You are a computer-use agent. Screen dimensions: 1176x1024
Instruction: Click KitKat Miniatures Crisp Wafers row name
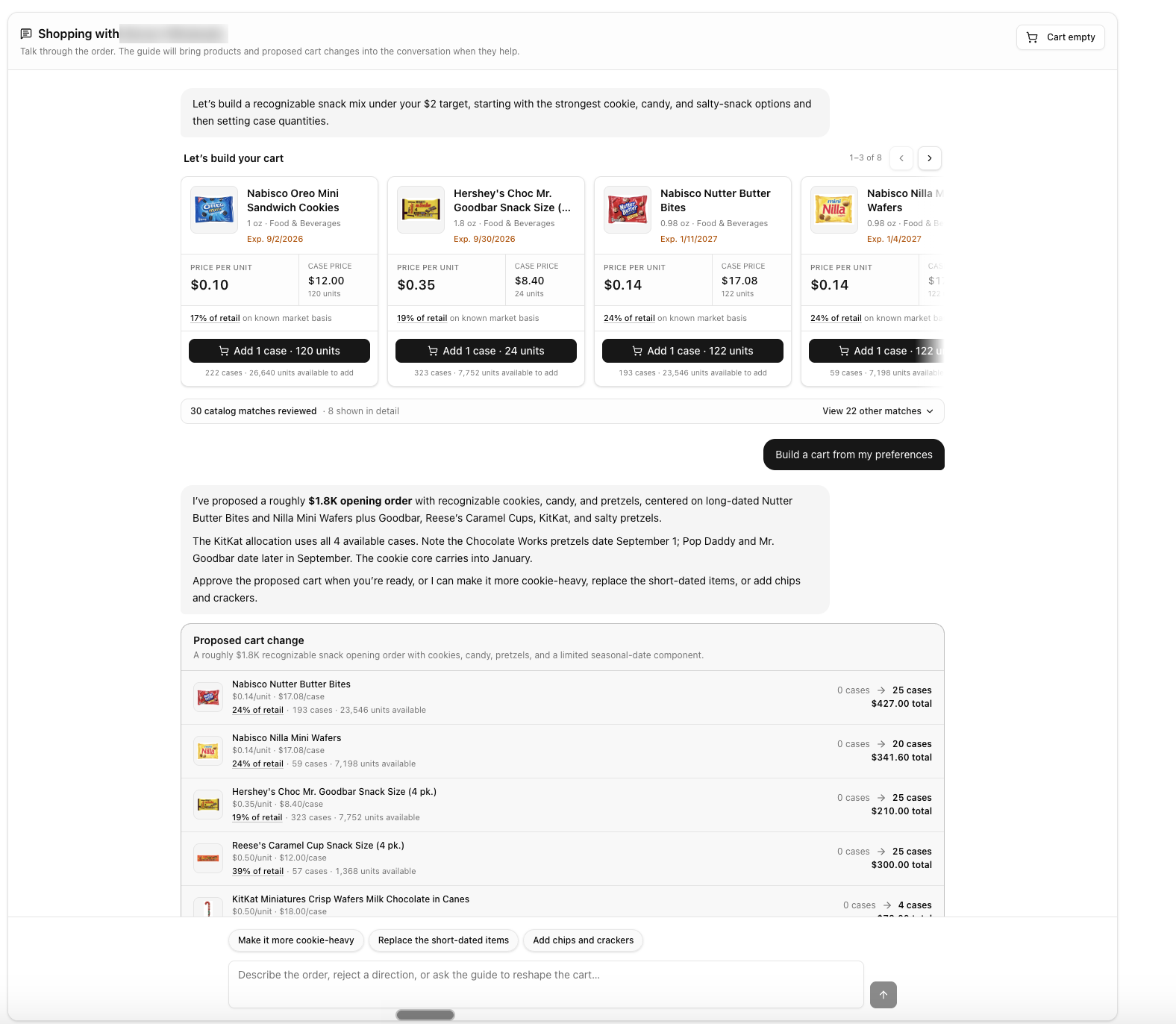pyautogui.click(x=351, y=899)
